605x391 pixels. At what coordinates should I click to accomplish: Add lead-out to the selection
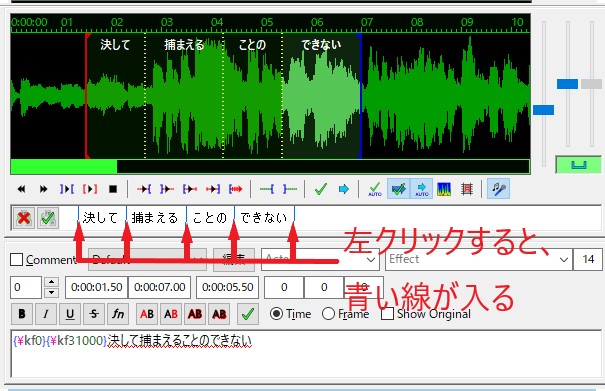289,189
